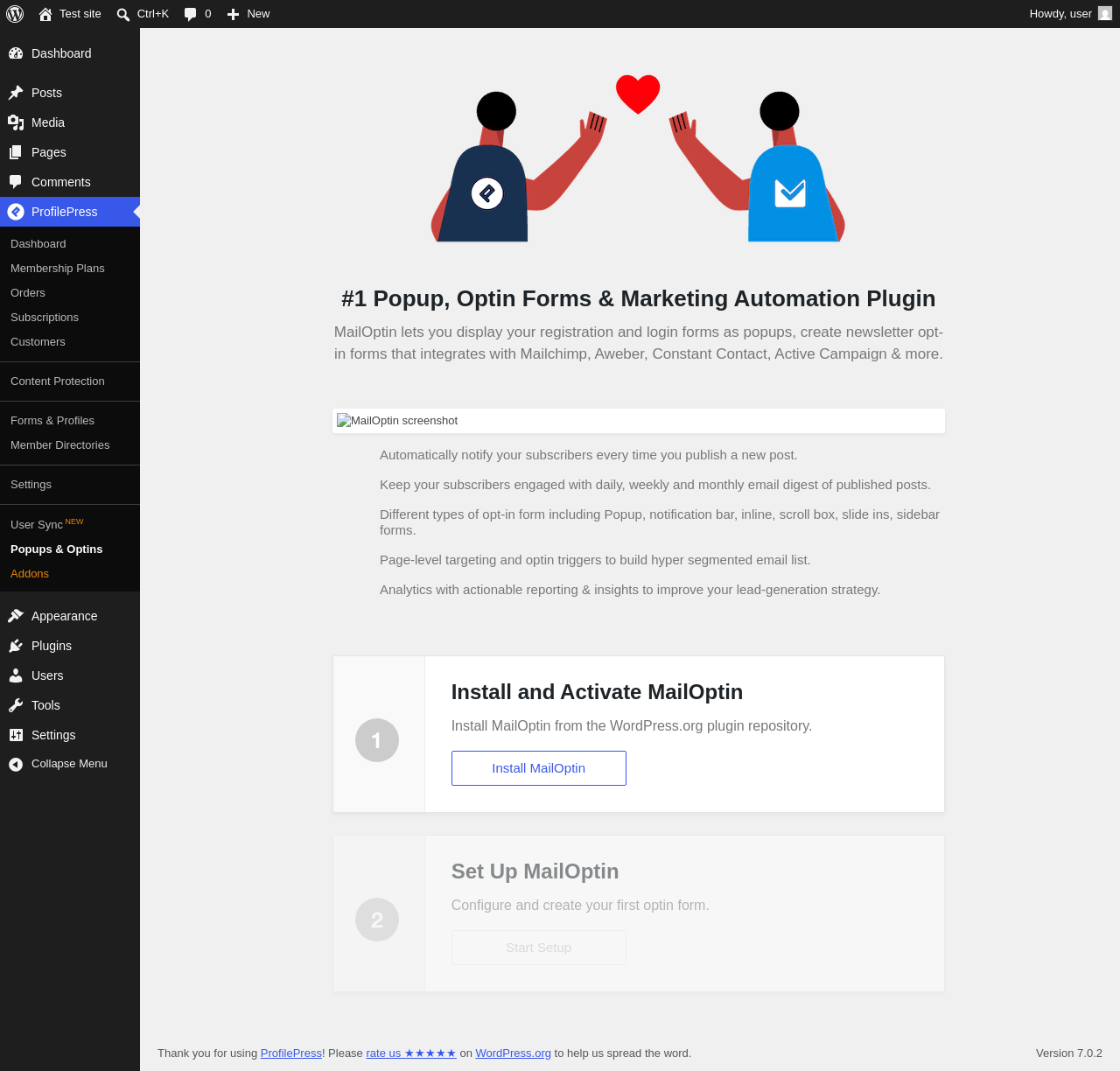This screenshot has width=1120, height=1071.
Task: Click the Media label in sidebar
Action: [48, 122]
